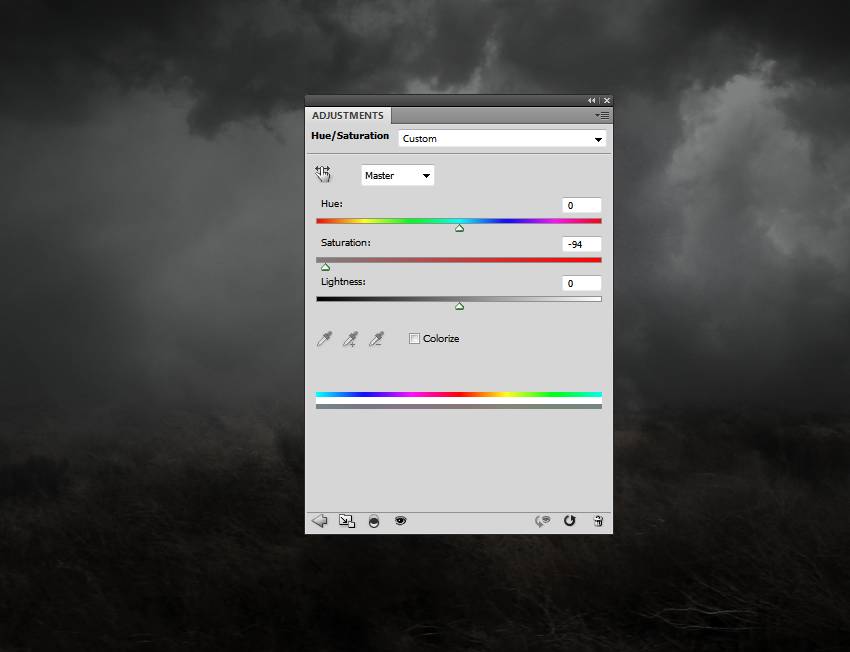
Task: Toggle the clip to layer button
Action: coord(374,521)
